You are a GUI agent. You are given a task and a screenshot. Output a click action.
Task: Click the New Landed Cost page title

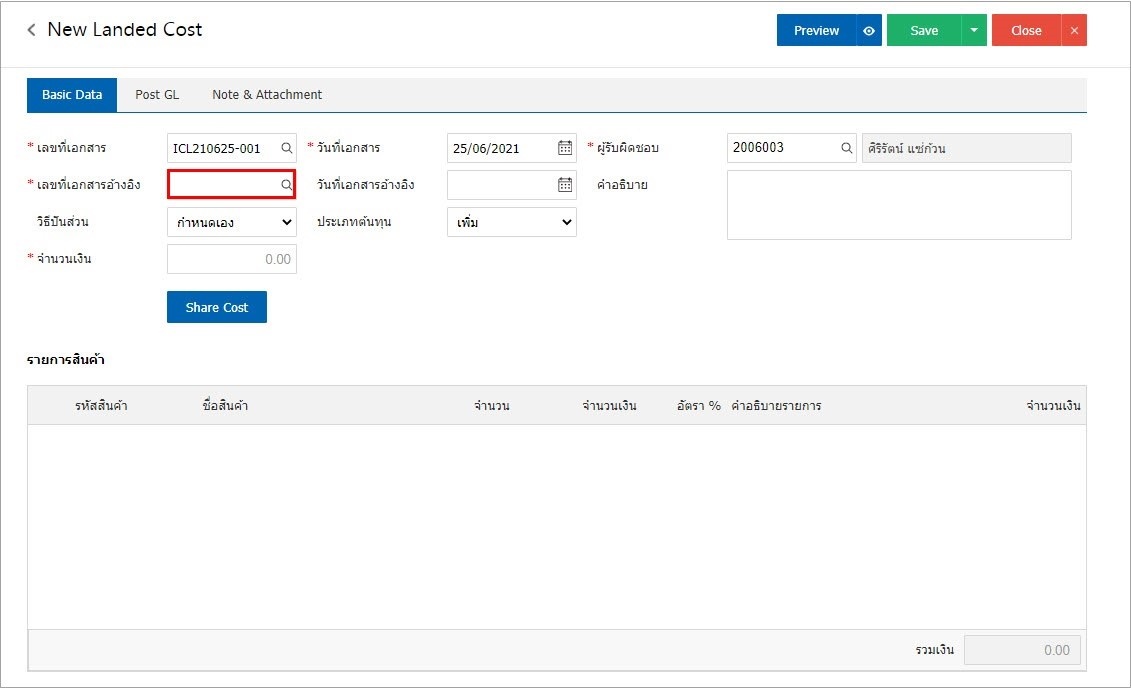[125, 30]
